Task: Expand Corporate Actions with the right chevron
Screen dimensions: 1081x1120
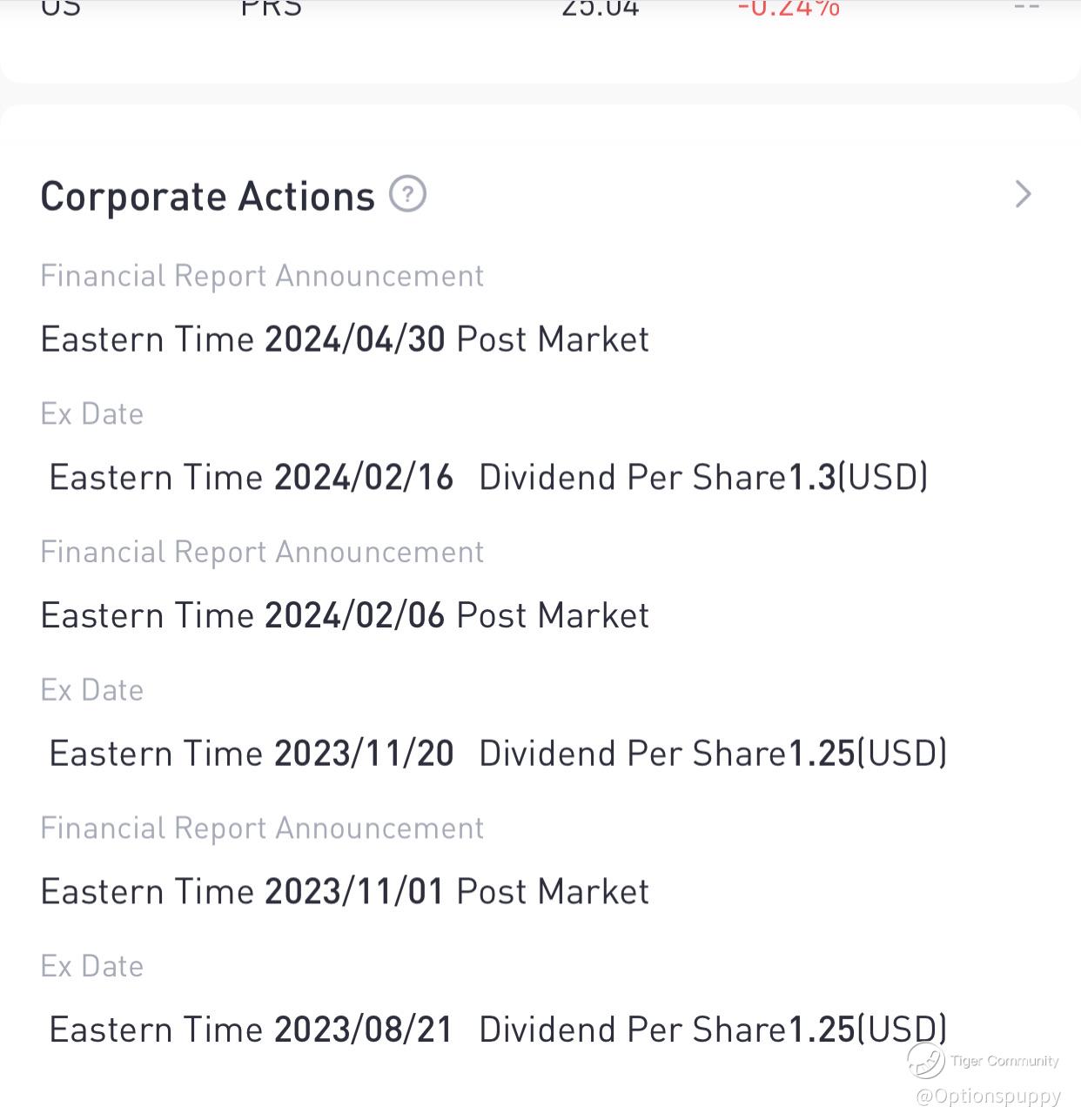Action: 1023,194
